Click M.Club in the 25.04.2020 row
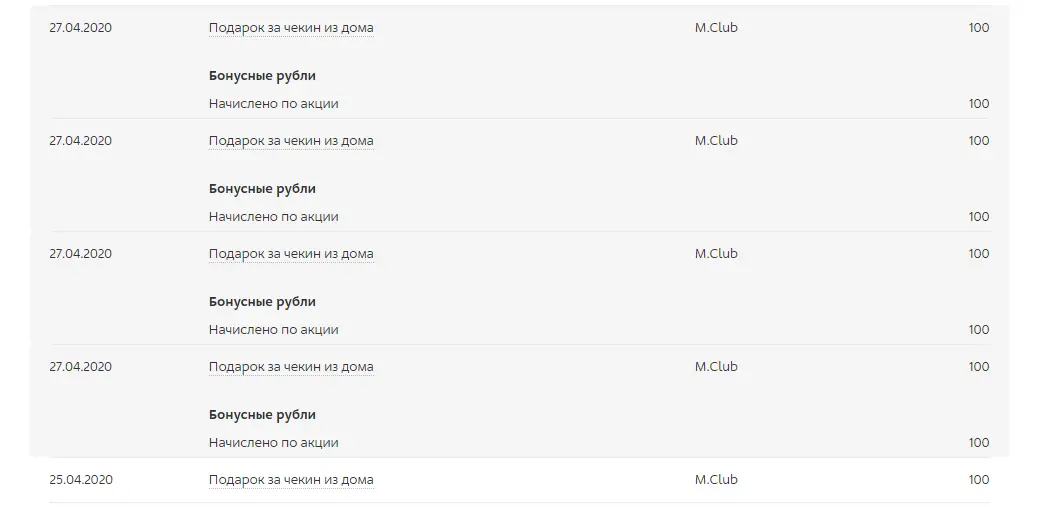The width and height of the screenshot is (1045, 507). [716, 480]
